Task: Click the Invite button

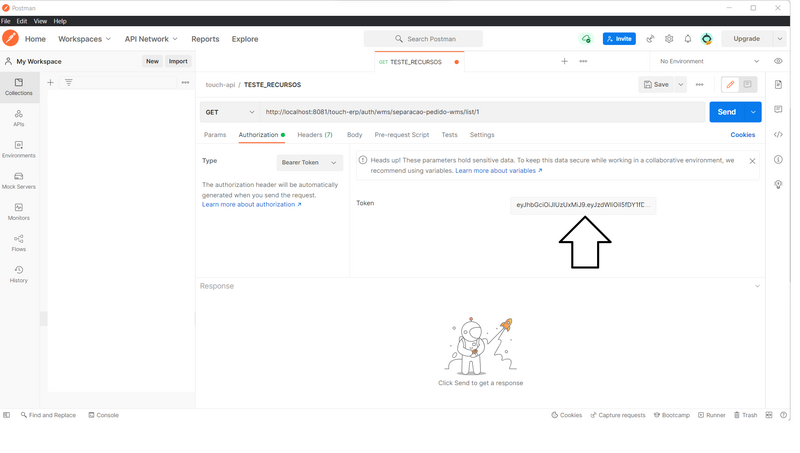Action: point(619,39)
